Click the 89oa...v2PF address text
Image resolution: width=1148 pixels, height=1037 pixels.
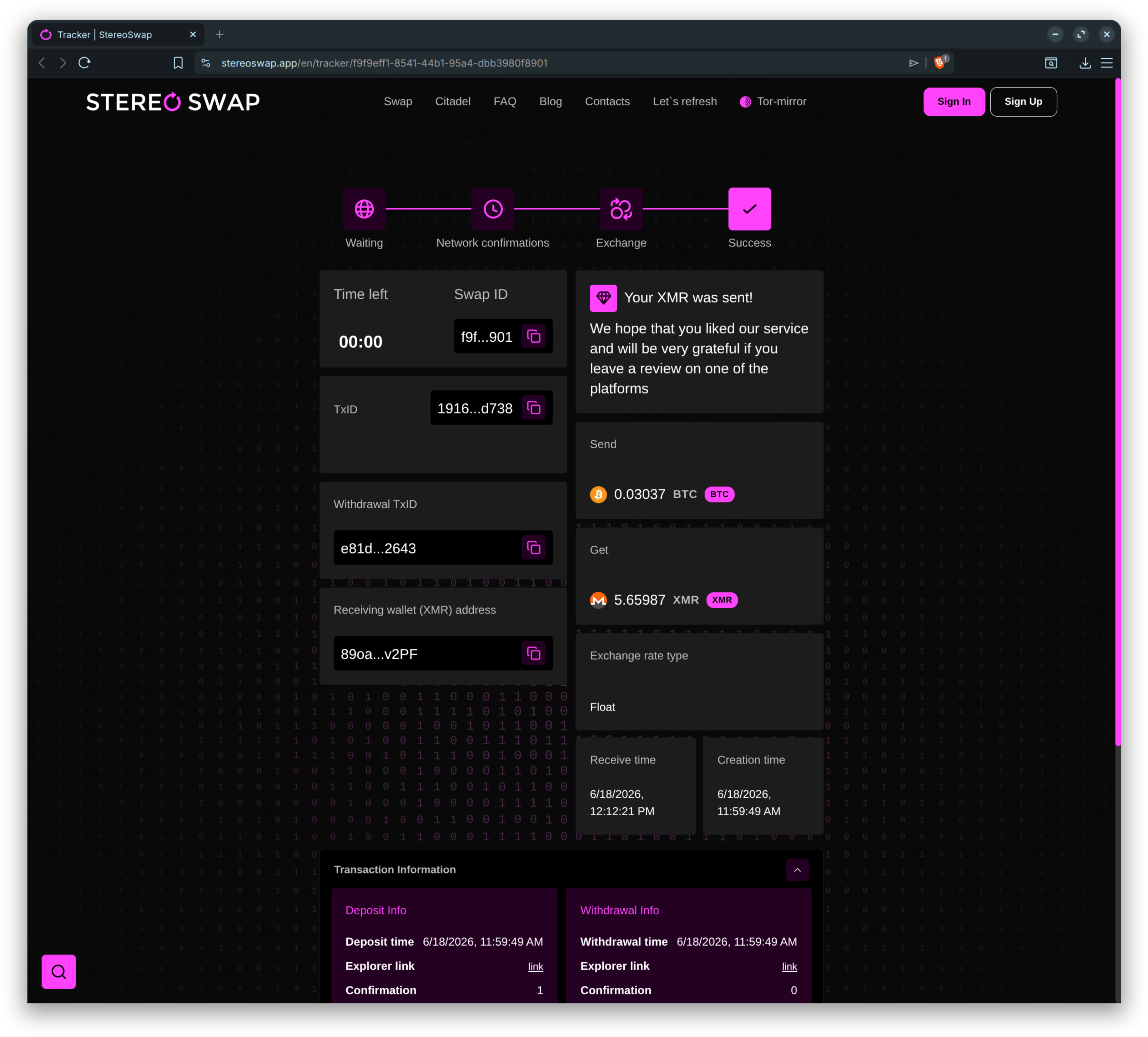pos(379,654)
